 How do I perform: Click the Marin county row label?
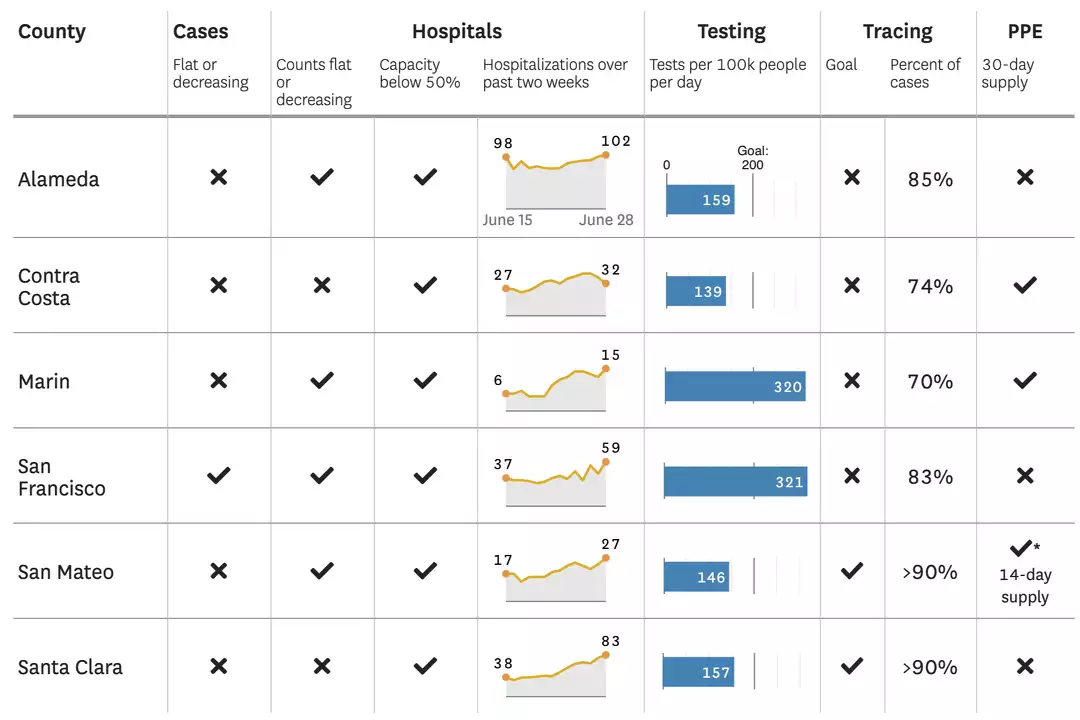(44, 382)
